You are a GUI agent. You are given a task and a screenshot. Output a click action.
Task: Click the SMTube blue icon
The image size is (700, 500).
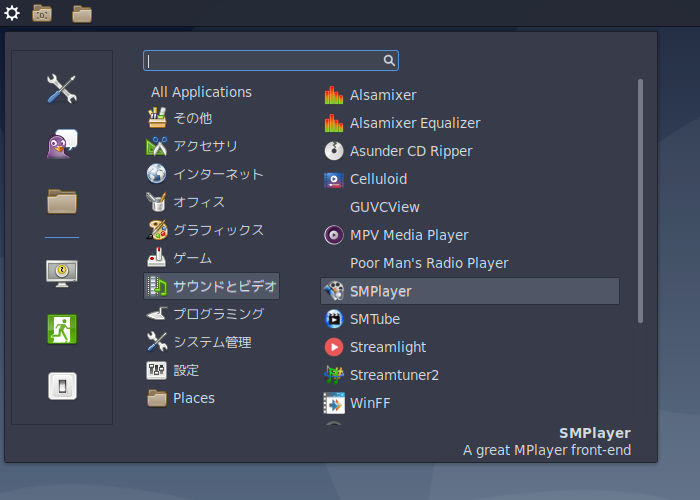(x=334, y=319)
